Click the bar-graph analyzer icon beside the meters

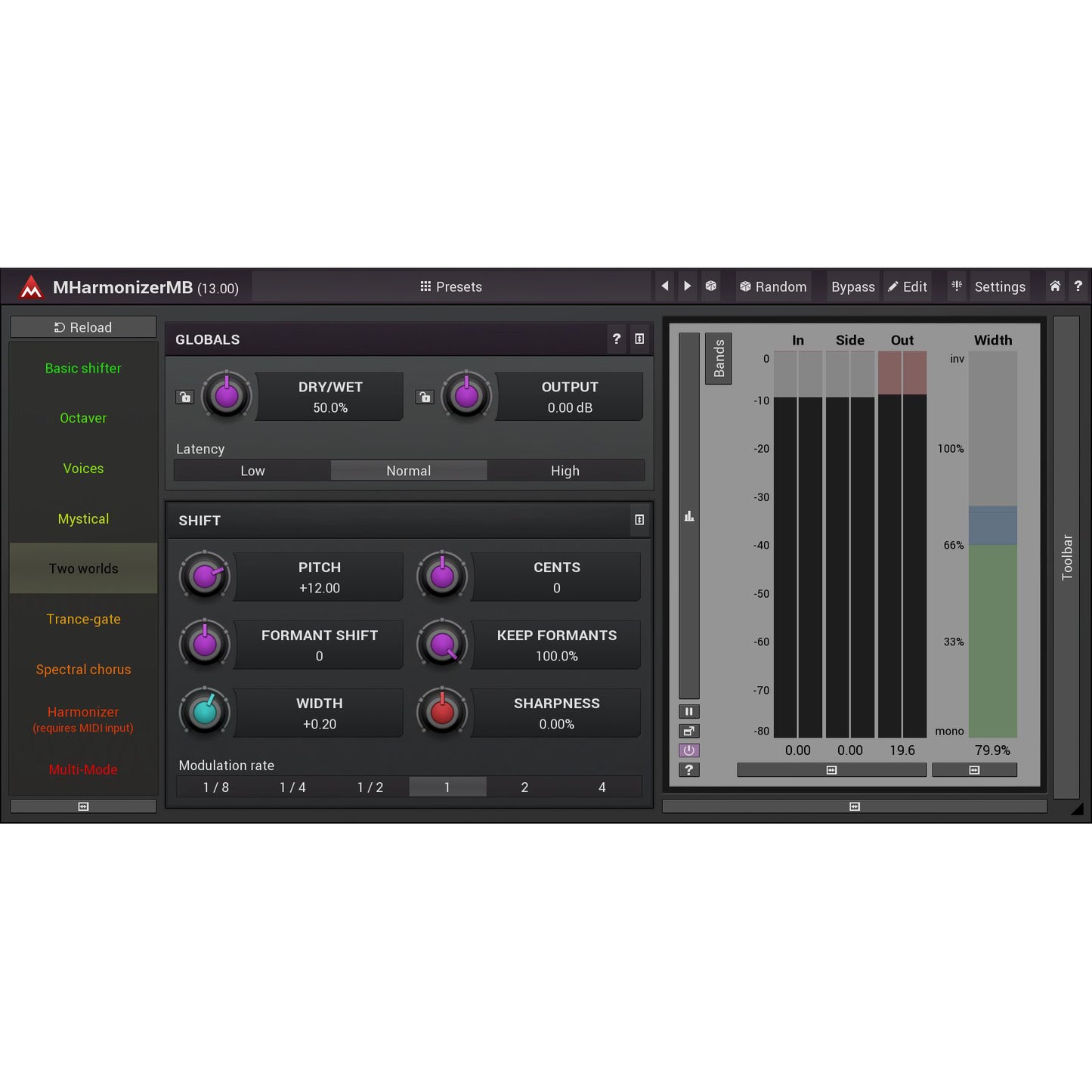pos(688,515)
